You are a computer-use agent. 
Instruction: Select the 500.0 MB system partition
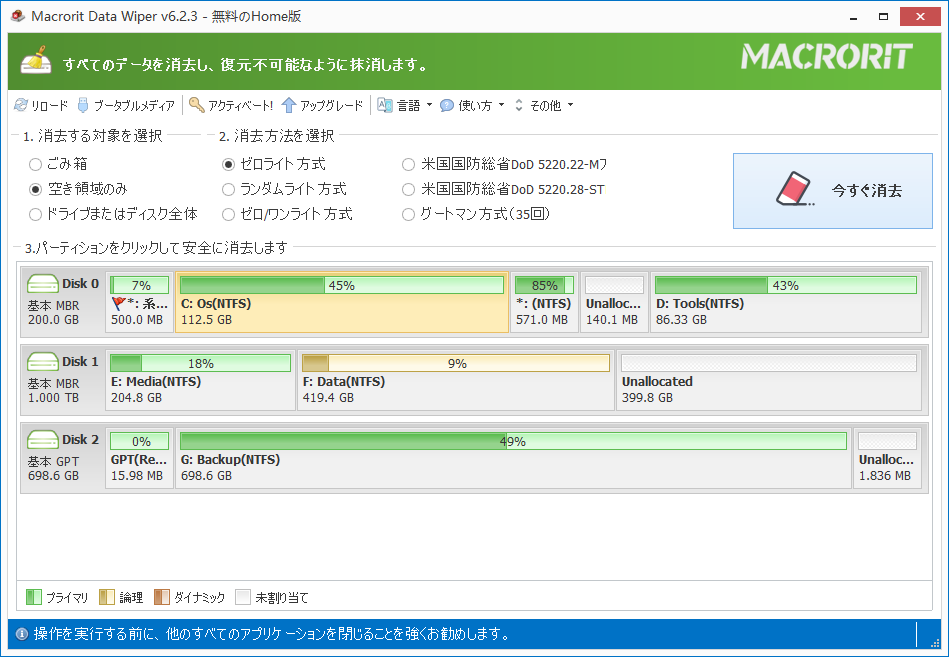[139, 302]
